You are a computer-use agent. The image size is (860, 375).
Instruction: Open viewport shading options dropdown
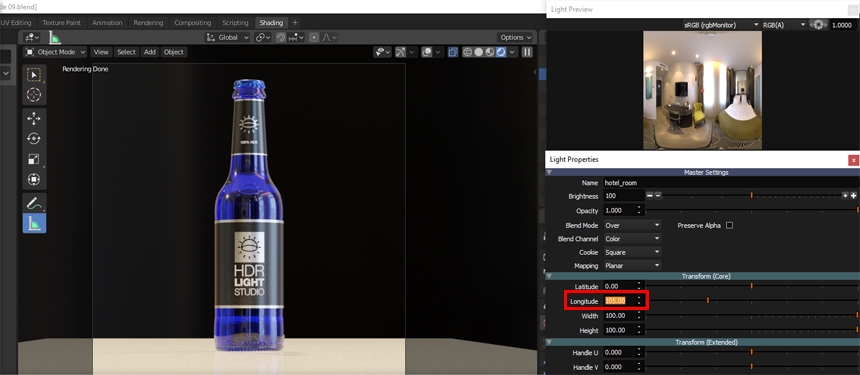coord(512,52)
